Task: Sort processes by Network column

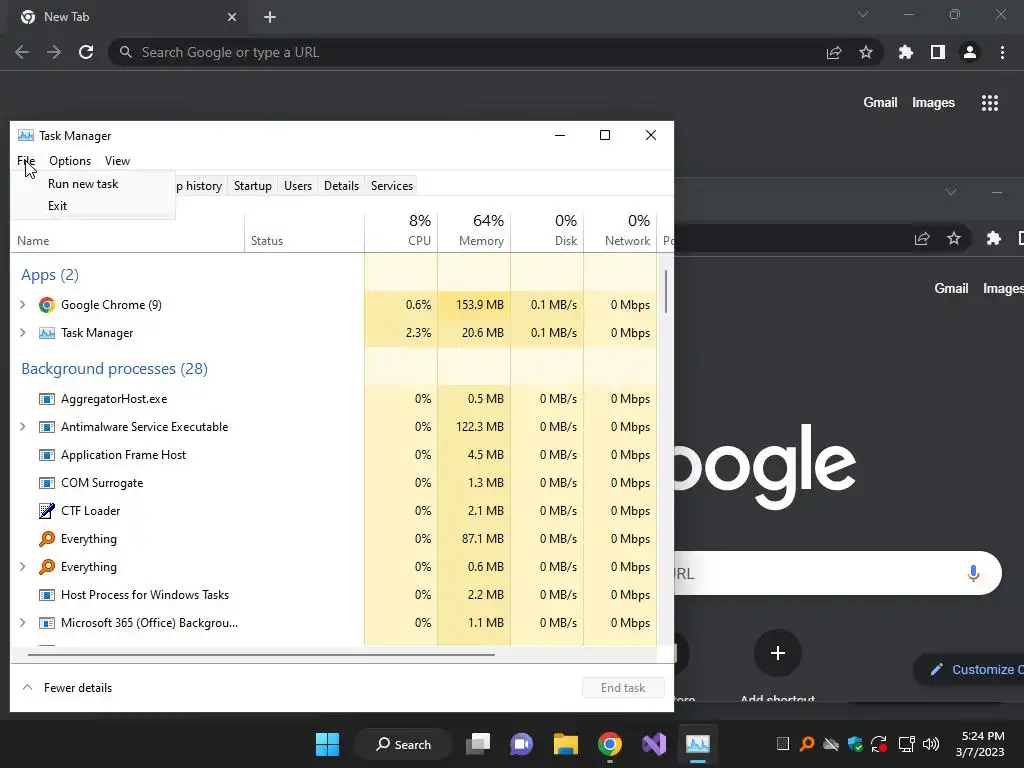Action: tap(620, 231)
